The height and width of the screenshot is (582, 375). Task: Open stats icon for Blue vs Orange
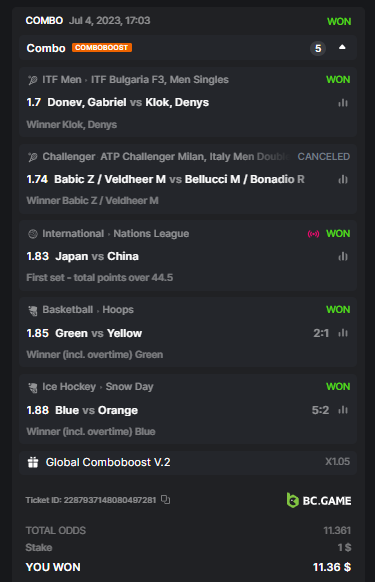tap(343, 410)
